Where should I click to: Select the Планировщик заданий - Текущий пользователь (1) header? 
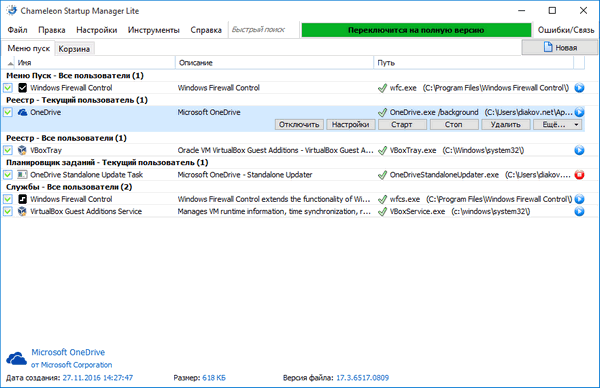click(x=107, y=163)
